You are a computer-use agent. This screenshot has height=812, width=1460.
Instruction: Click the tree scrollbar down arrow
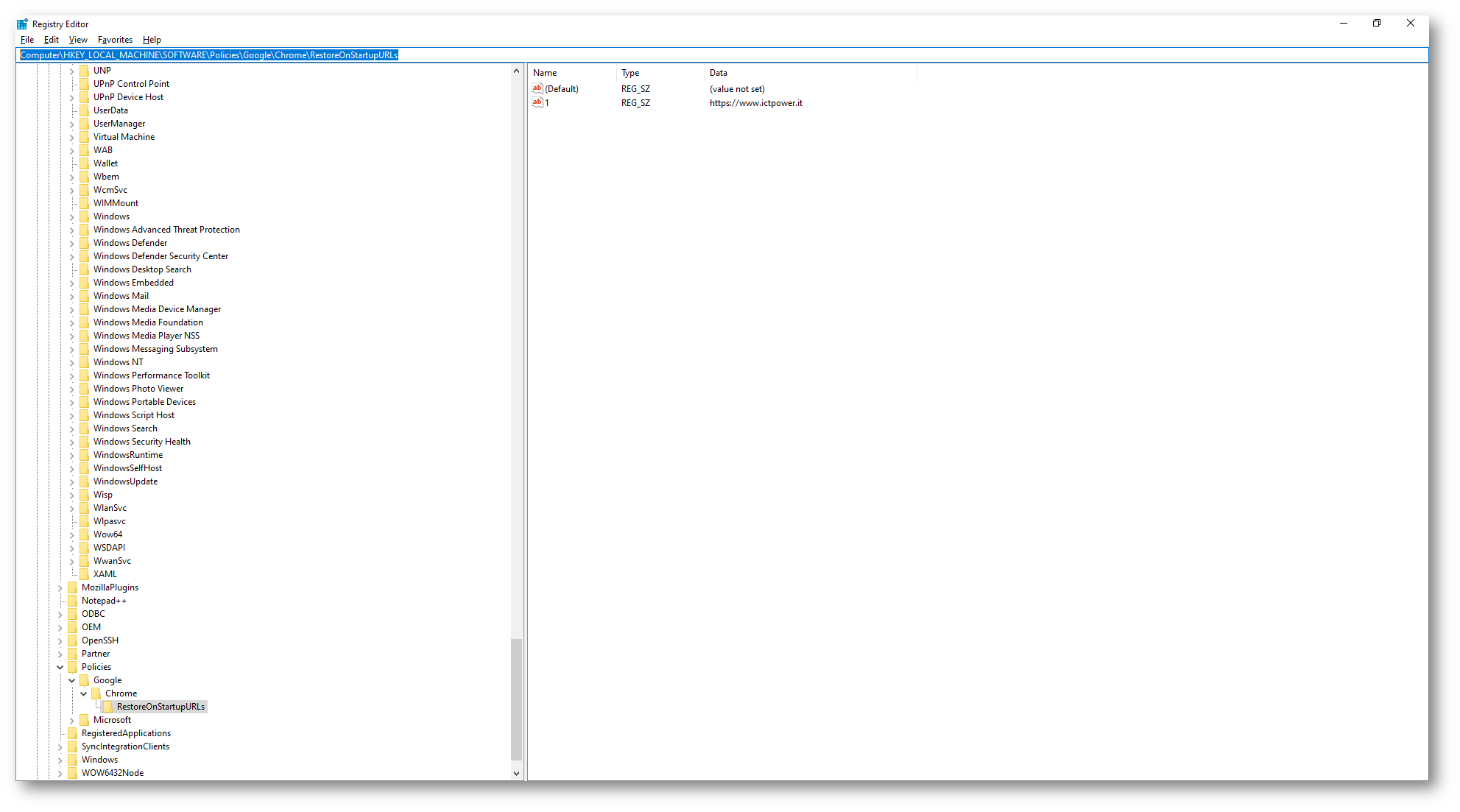point(516,774)
